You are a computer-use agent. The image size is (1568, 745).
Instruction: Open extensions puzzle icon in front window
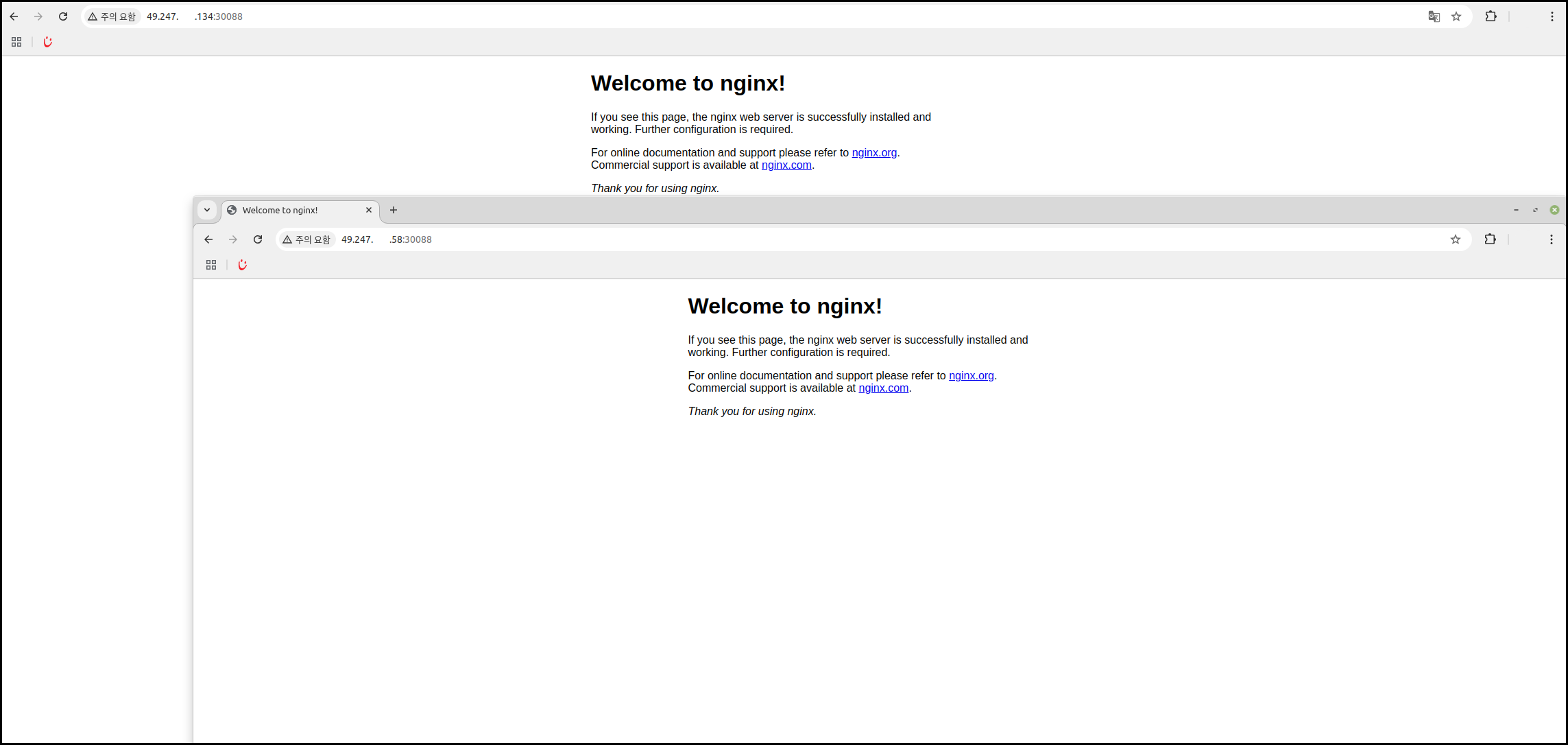pyautogui.click(x=1490, y=239)
